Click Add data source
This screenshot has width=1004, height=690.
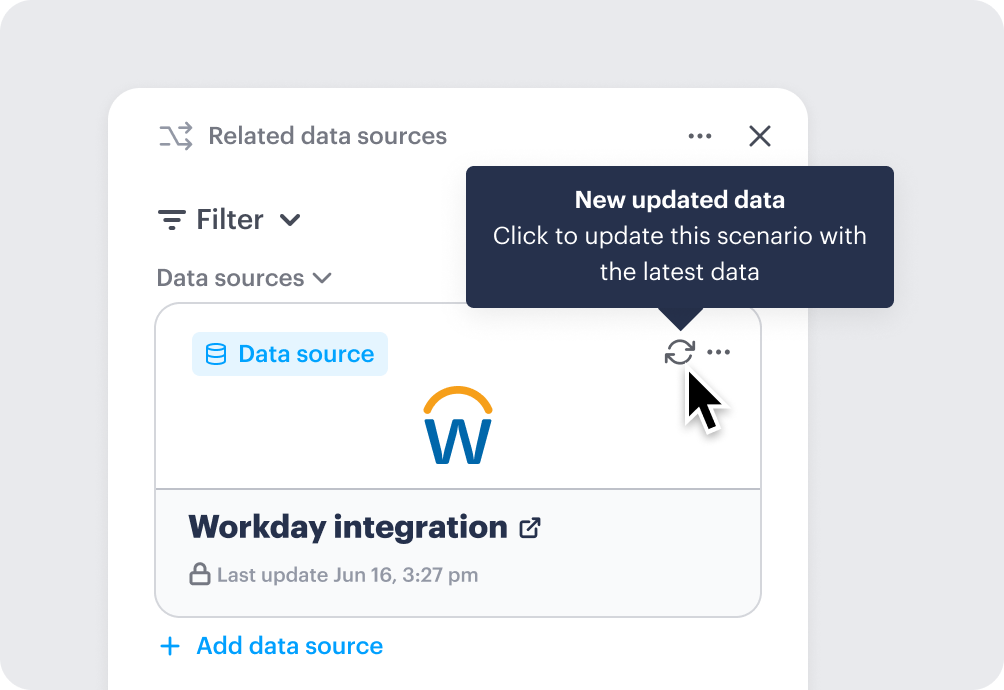289,646
